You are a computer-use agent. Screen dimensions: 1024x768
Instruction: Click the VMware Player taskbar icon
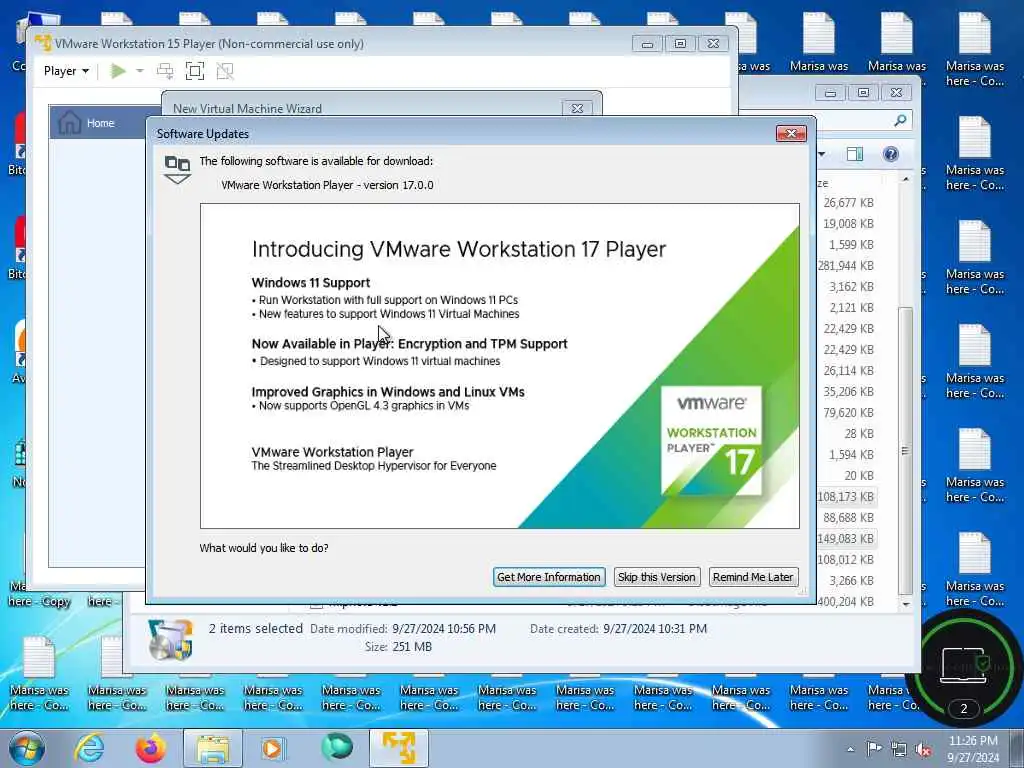point(399,748)
